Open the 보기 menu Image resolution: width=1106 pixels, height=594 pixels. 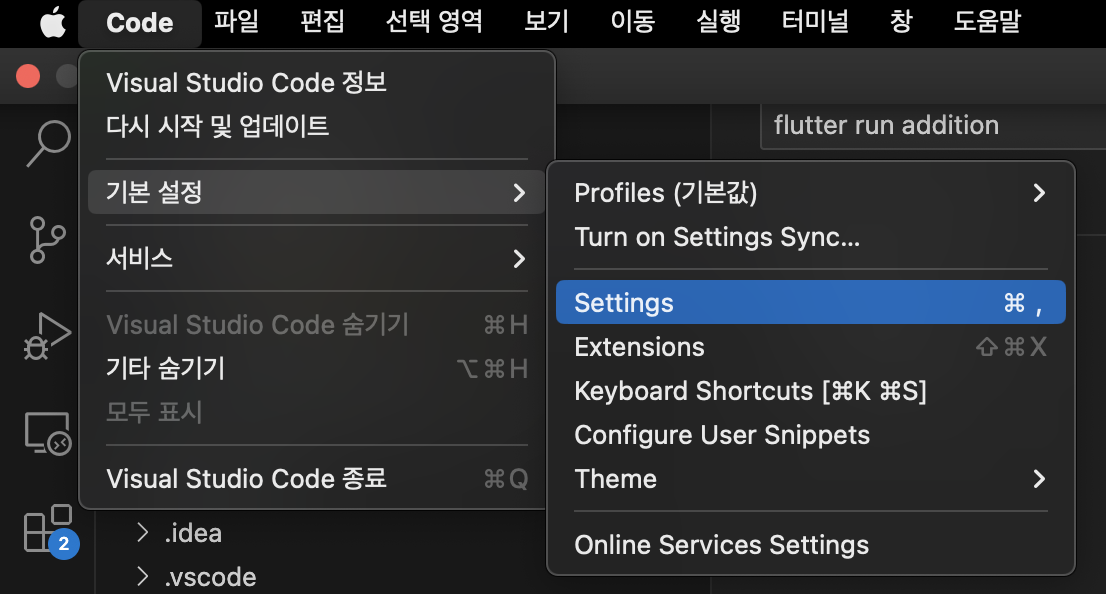tap(547, 22)
